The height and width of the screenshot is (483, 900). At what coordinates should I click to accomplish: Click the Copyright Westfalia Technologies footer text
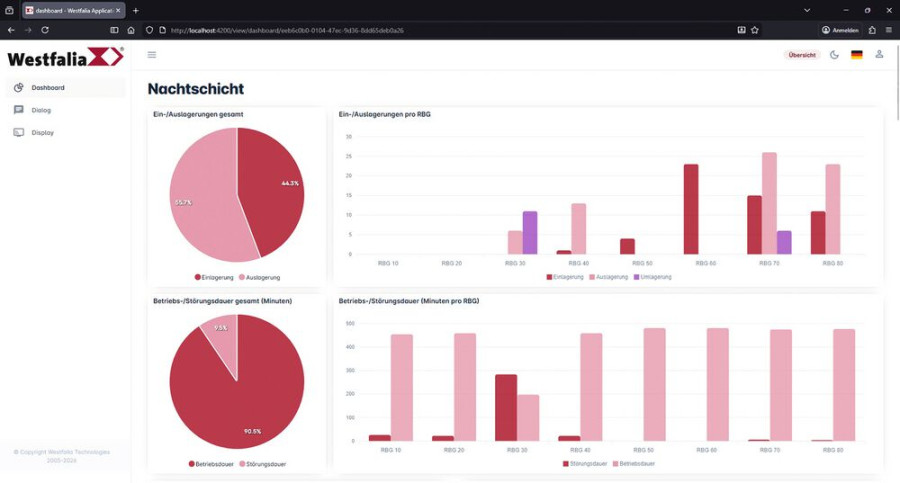point(61,456)
